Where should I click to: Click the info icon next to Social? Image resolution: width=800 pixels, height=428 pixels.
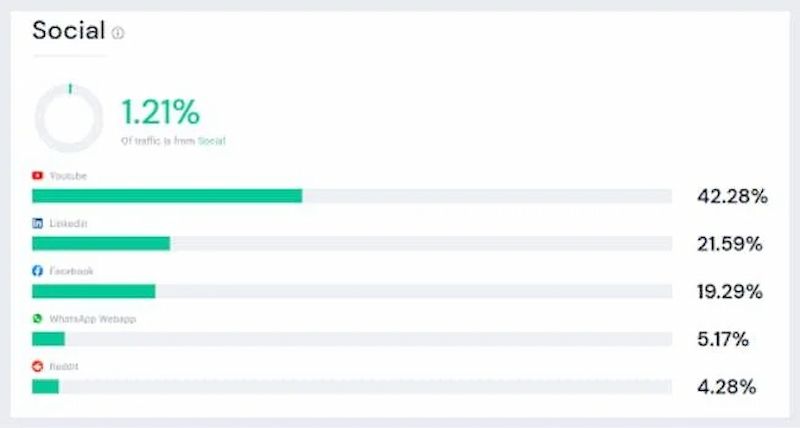[x=118, y=33]
